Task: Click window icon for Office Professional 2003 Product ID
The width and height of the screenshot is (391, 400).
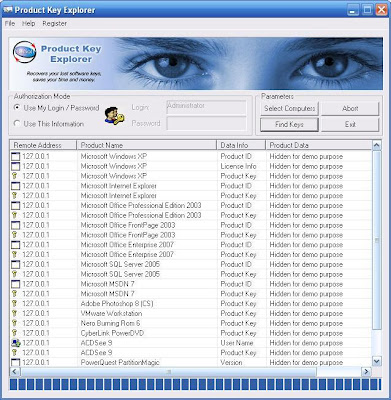Action: 15,205
